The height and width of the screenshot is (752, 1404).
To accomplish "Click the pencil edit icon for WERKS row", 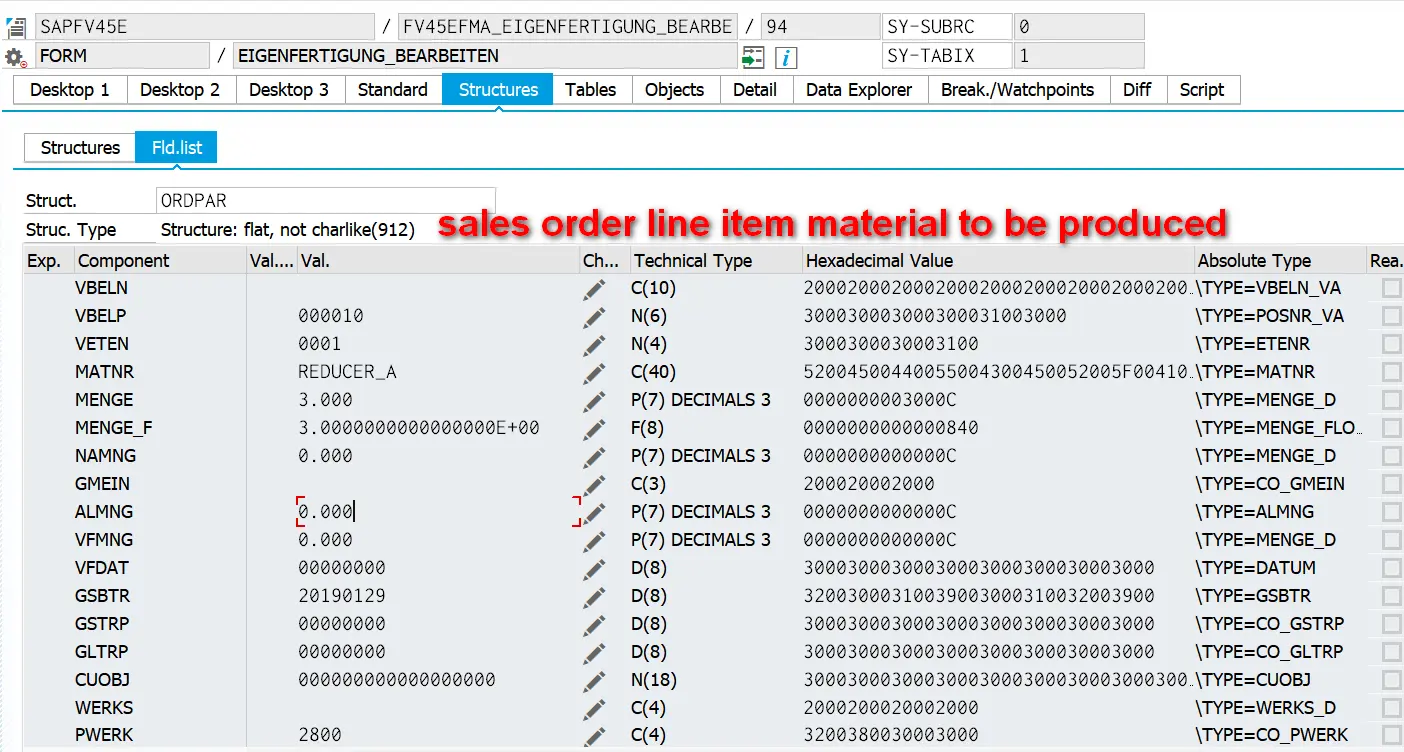I will point(595,708).
